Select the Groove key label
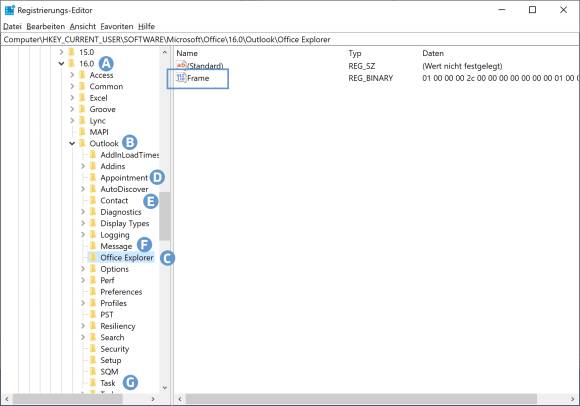The height and width of the screenshot is (406, 580). click(102, 109)
